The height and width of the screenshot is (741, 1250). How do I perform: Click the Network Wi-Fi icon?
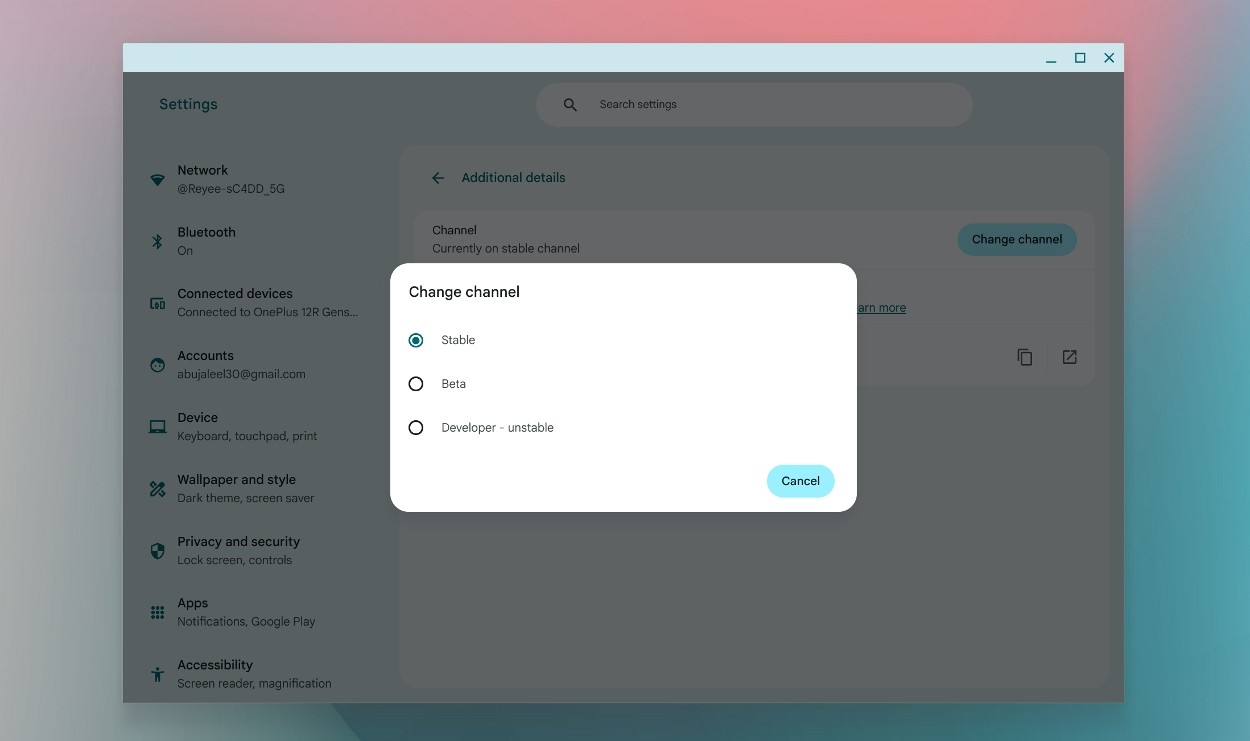tap(157, 180)
